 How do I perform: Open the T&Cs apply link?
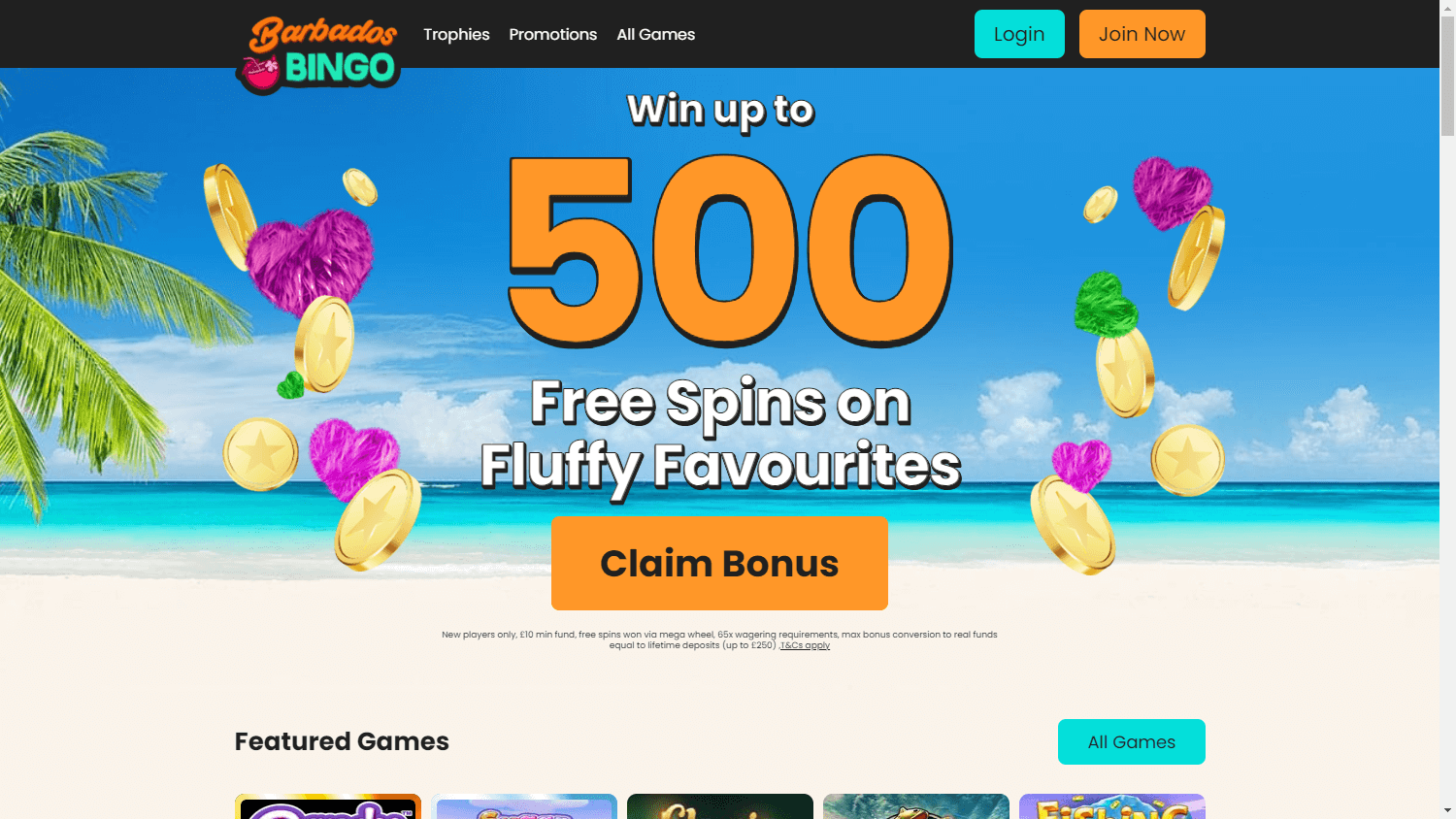[806, 645]
